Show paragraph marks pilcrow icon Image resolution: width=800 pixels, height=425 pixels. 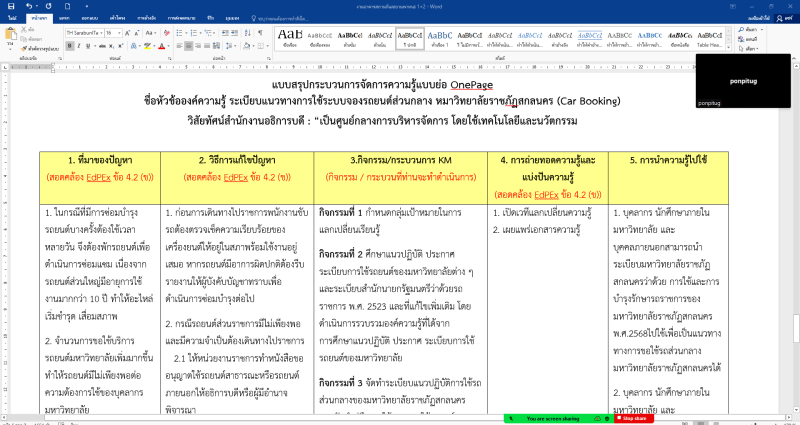click(x=259, y=32)
